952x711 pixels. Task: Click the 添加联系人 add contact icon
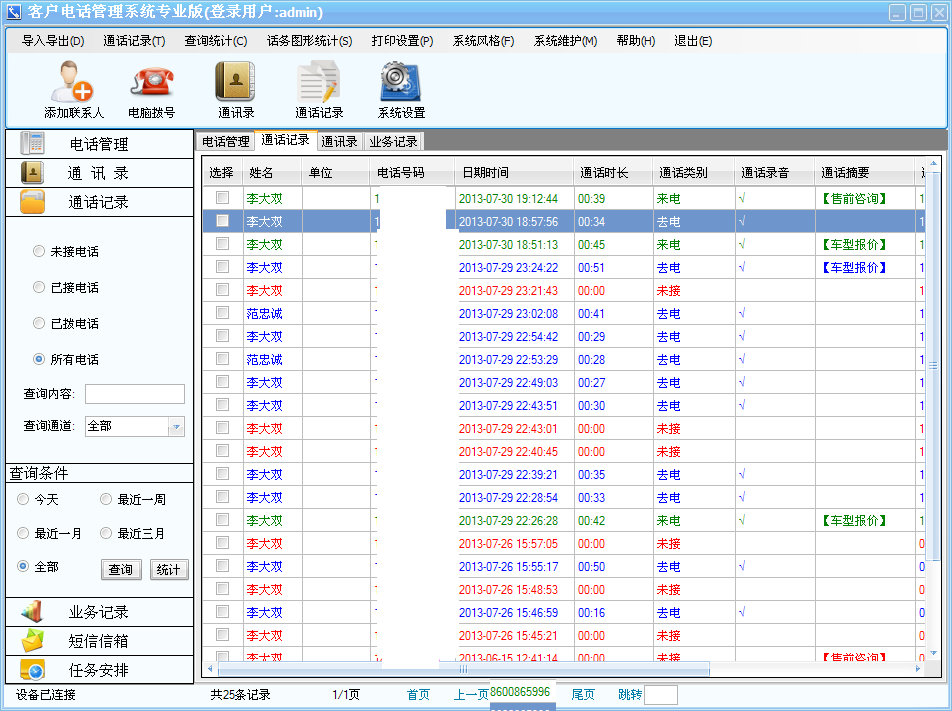(x=72, y=81)
